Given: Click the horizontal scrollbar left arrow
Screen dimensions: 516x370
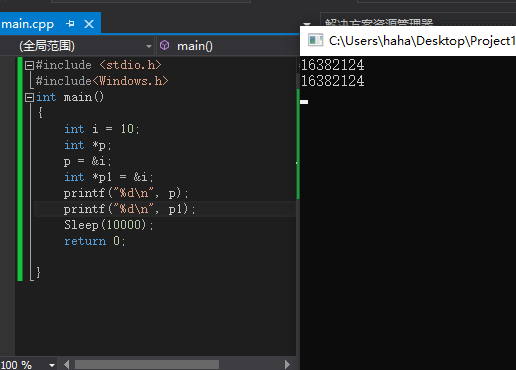Looking at the screenshot, I should coord(67,365).
